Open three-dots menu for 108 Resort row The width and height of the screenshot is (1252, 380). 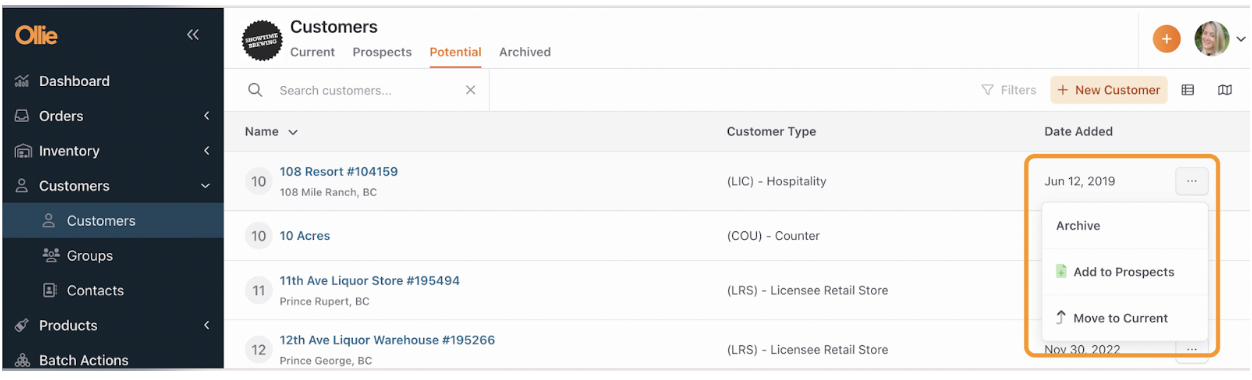tap(1191, 181)
